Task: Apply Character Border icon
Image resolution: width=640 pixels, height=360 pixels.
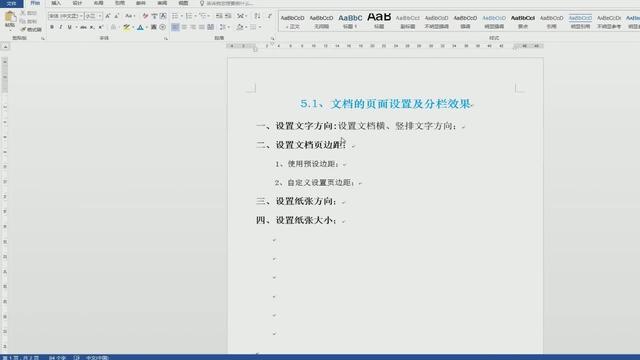Action: pyautogui.click(x=163, y=16)
